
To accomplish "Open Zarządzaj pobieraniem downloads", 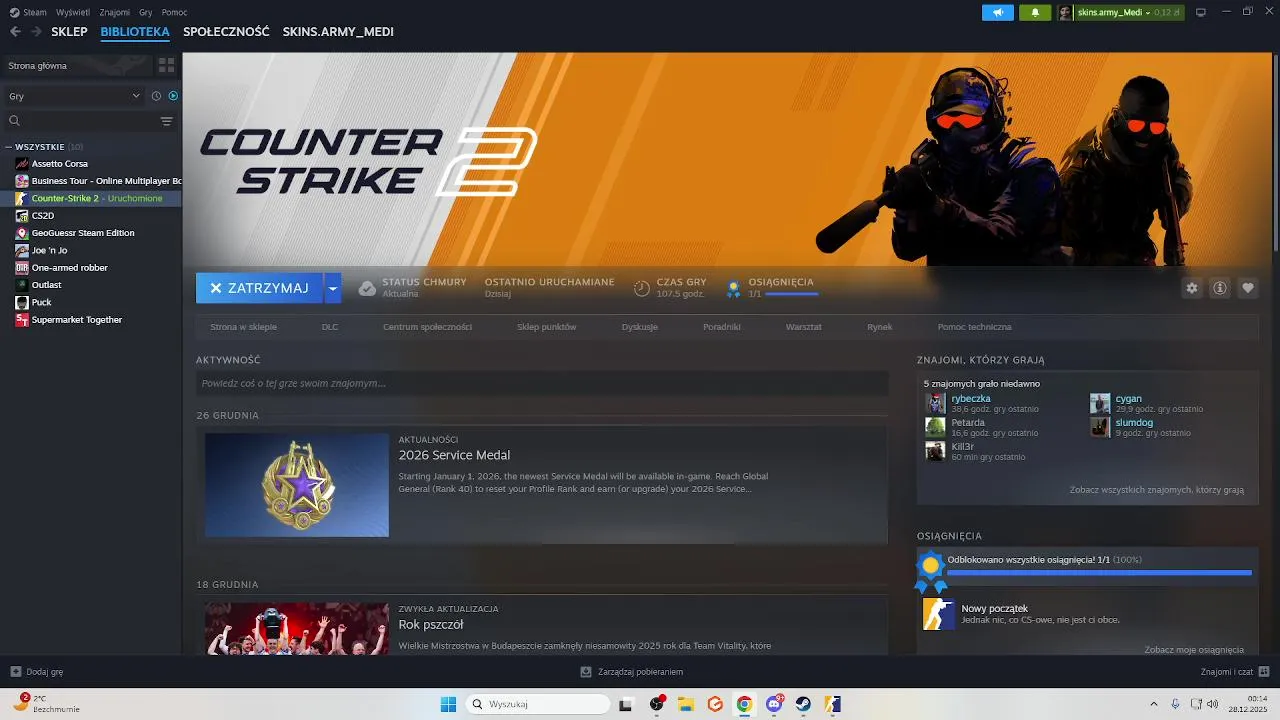I will (631, 672).
